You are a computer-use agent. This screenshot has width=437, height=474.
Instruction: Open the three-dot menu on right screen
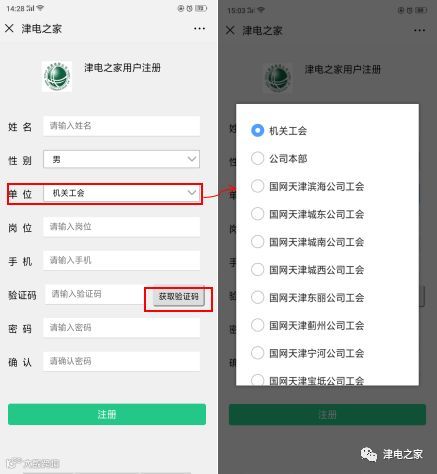pos(419,30)
